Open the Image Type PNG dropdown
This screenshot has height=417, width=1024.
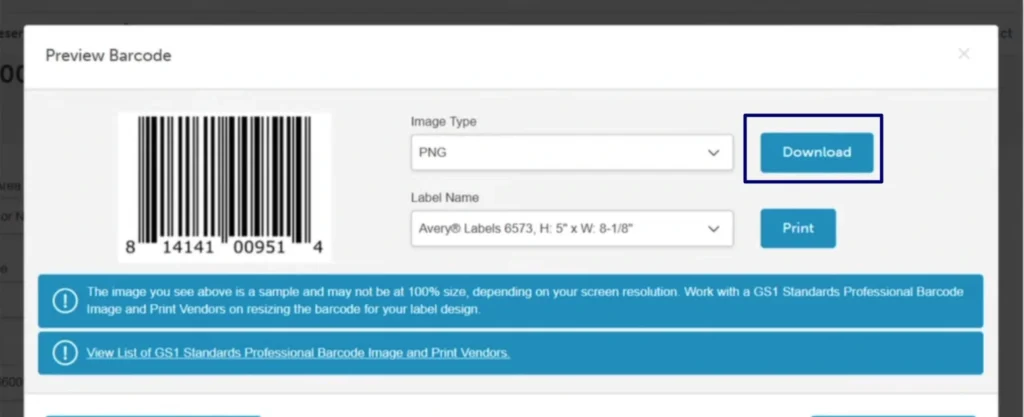point(571,153)
